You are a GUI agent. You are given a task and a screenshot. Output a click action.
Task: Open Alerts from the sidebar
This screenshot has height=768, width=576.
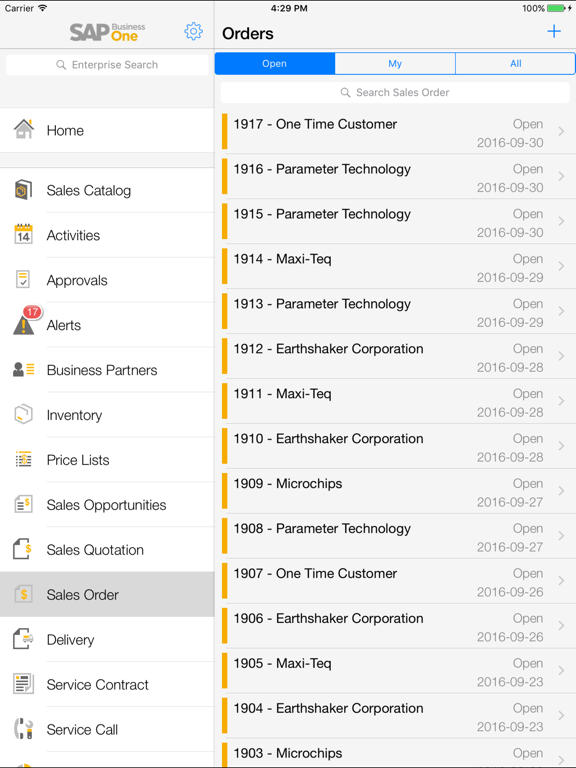(x=107, y=325)
